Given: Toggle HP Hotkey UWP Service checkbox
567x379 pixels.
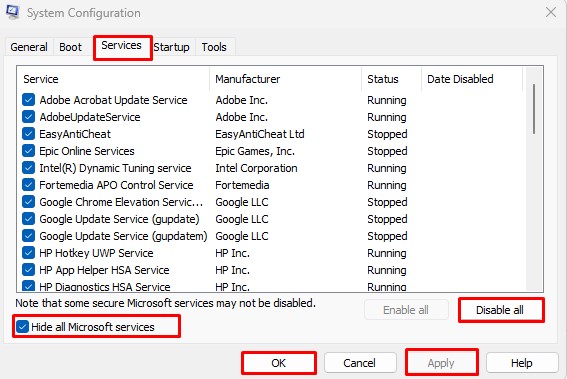Looking at the screenshot, I should pyautogui.click(x=28, y=253).
